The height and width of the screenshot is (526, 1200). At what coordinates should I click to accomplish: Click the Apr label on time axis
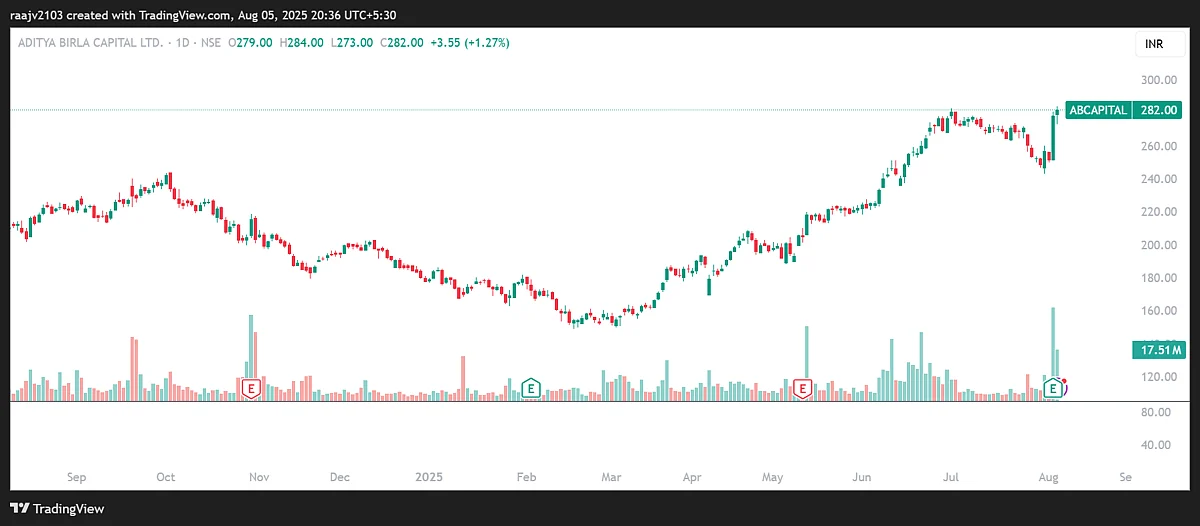click(x=692, y=477)
